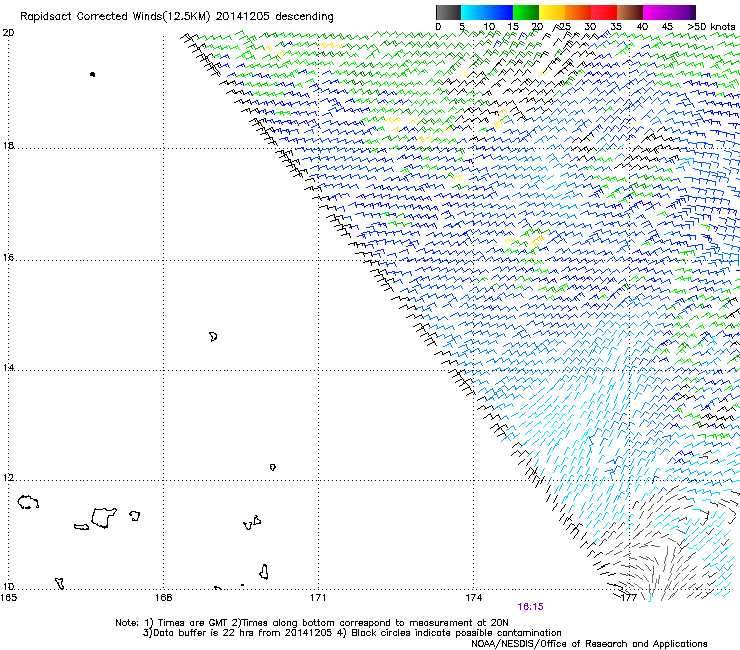Click the '10' legend scale label

click(489, 26)
